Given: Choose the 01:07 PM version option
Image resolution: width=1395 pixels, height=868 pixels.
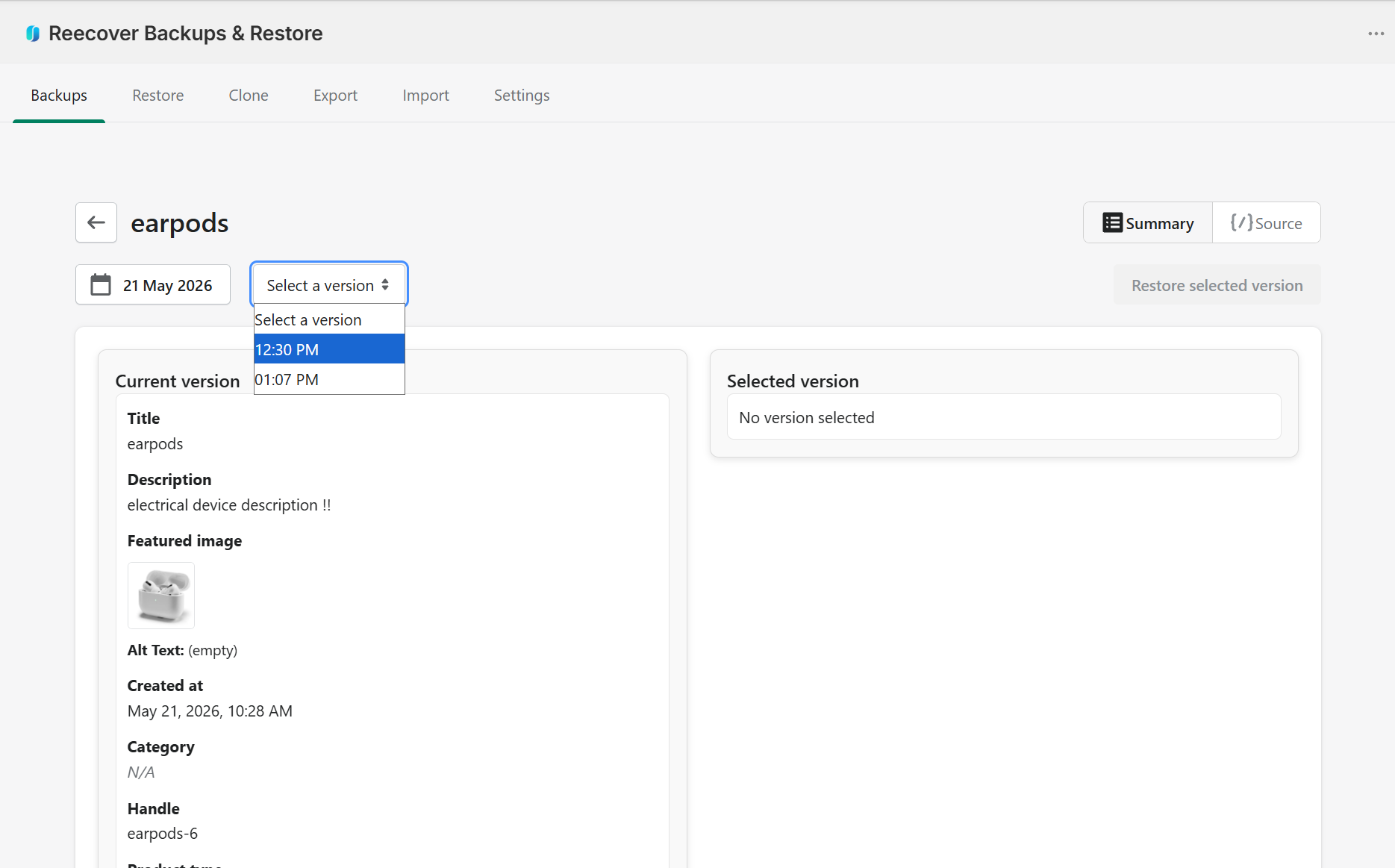Looking at the screenshot, I should 329,379.
